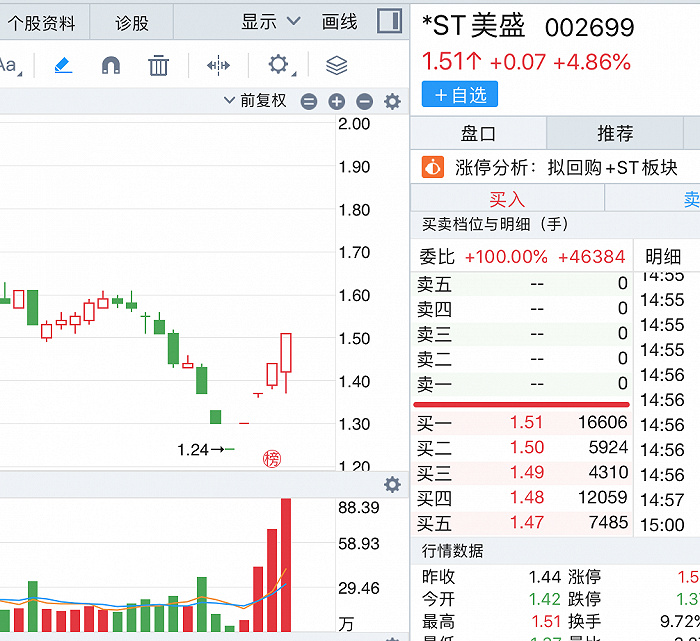The height and width of the screenshot is (641, 700).
Task: Open 涨停分析 拟回购+ST板块 link
Action: pyautogui.click(x=566, y=168)
